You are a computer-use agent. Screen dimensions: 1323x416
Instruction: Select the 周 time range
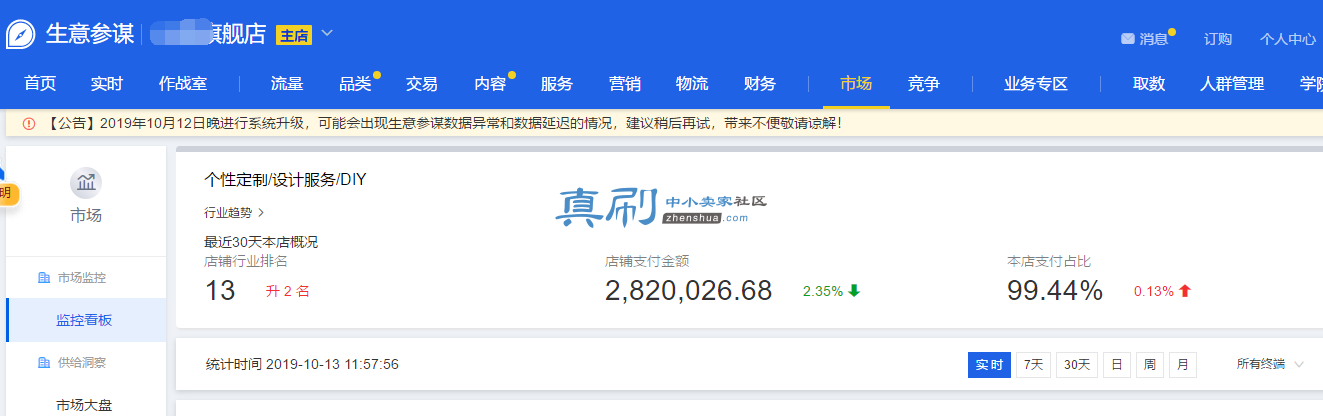tap(1150, 365)
